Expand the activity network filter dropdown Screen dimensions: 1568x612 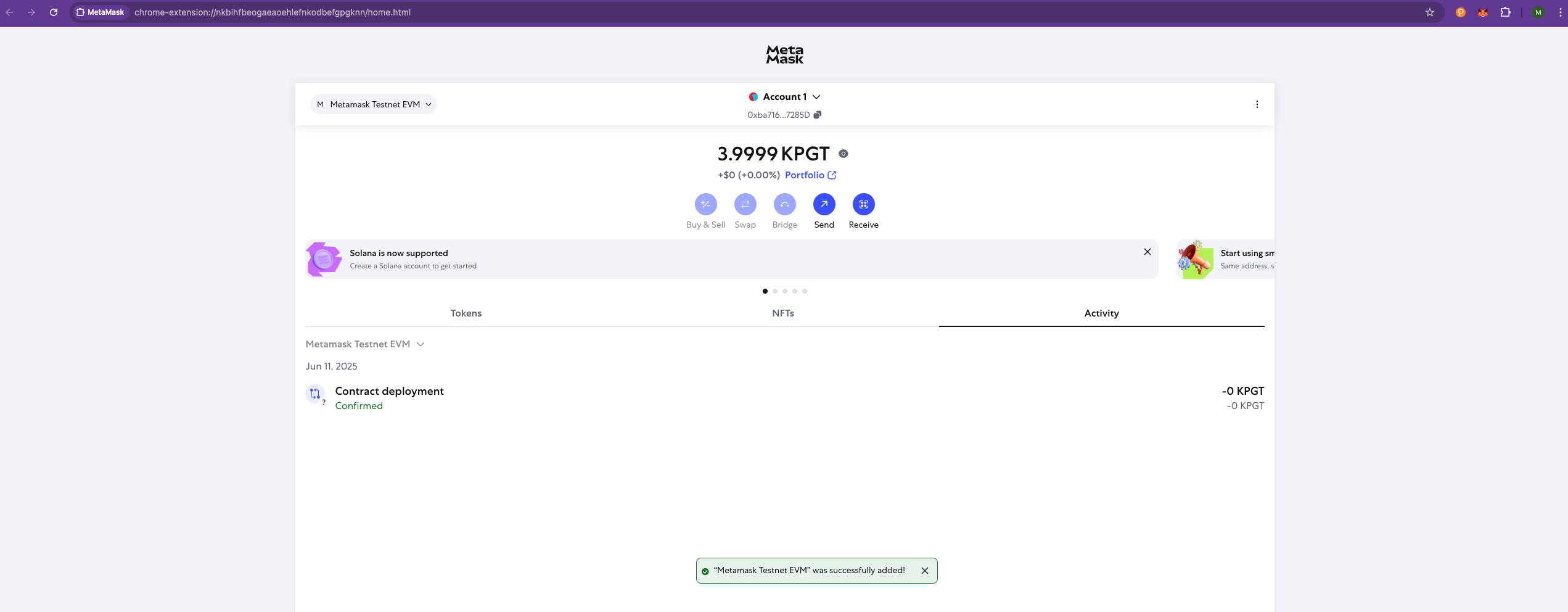pyautogui.click(x=365, y=344)
